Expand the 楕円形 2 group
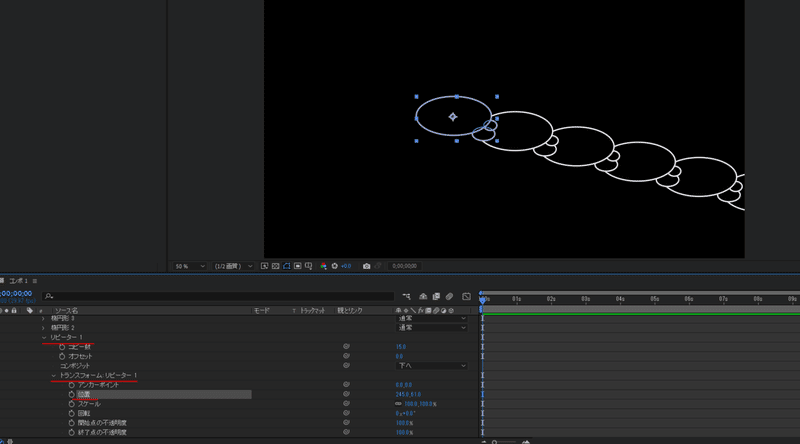This screenshot has height=444, width=800. (43, 328)
